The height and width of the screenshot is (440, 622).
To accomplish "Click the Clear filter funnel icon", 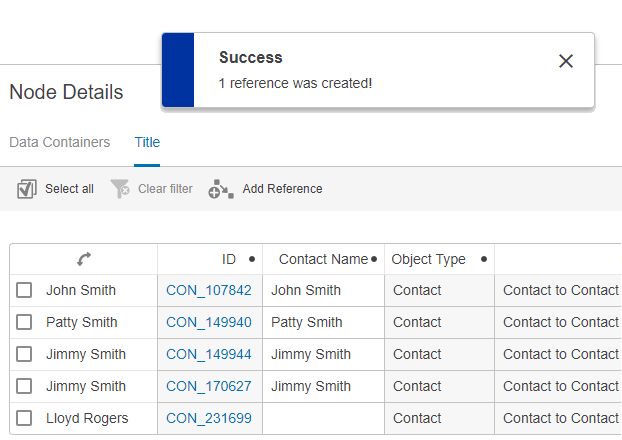I will click(120, 188).
